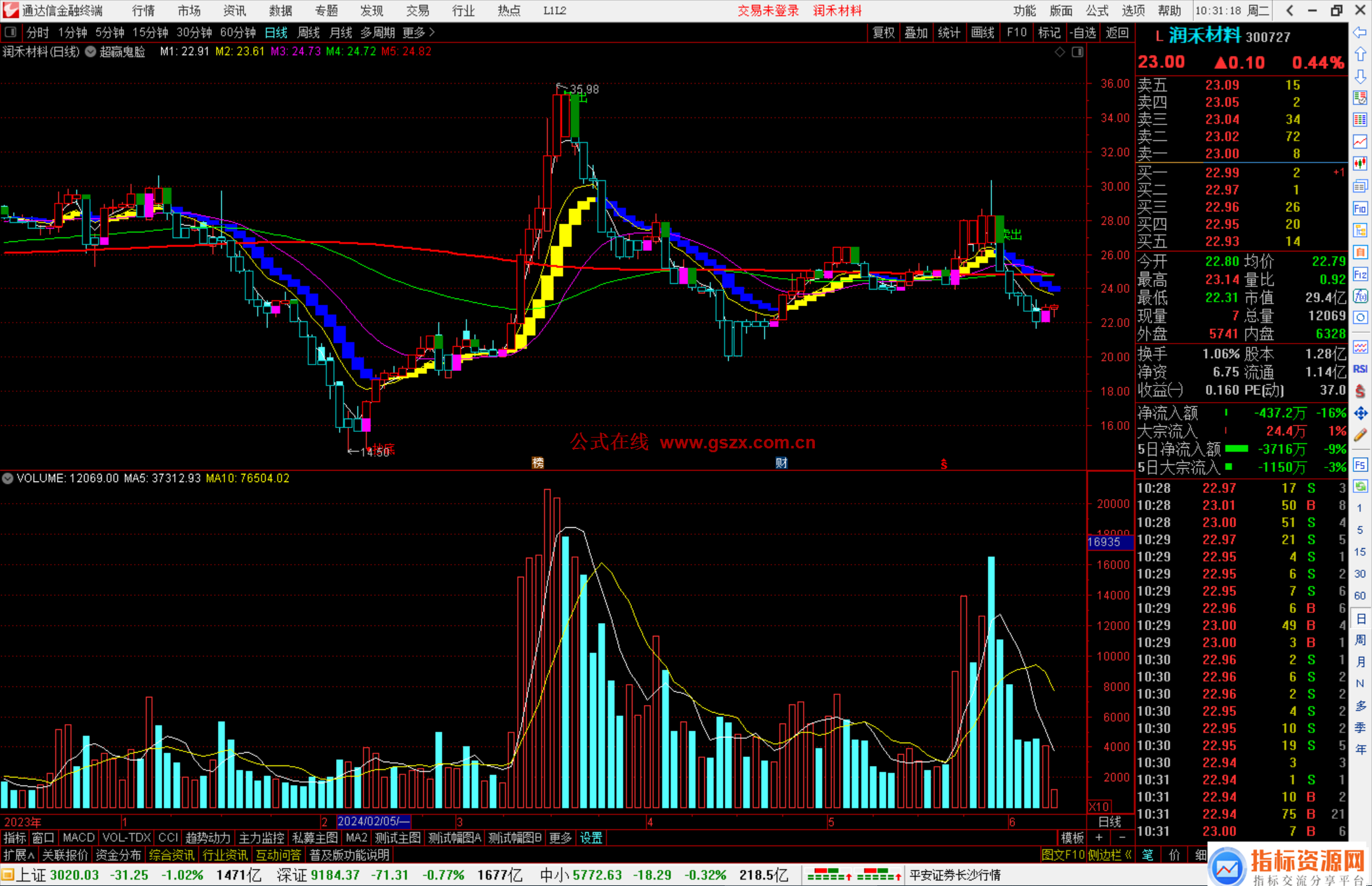The image size is (1372, 886).
Task: Click the 榜 marker below price chart
Action: click(538, 463)
